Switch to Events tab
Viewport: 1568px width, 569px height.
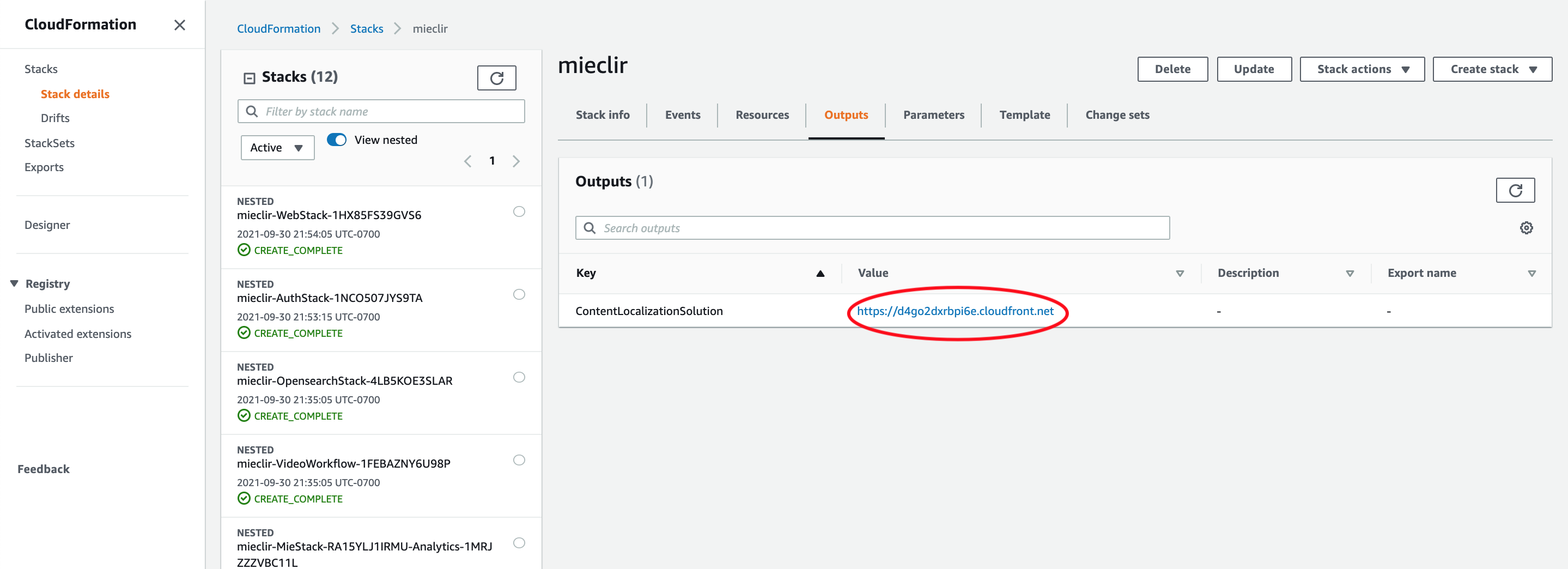682,115
